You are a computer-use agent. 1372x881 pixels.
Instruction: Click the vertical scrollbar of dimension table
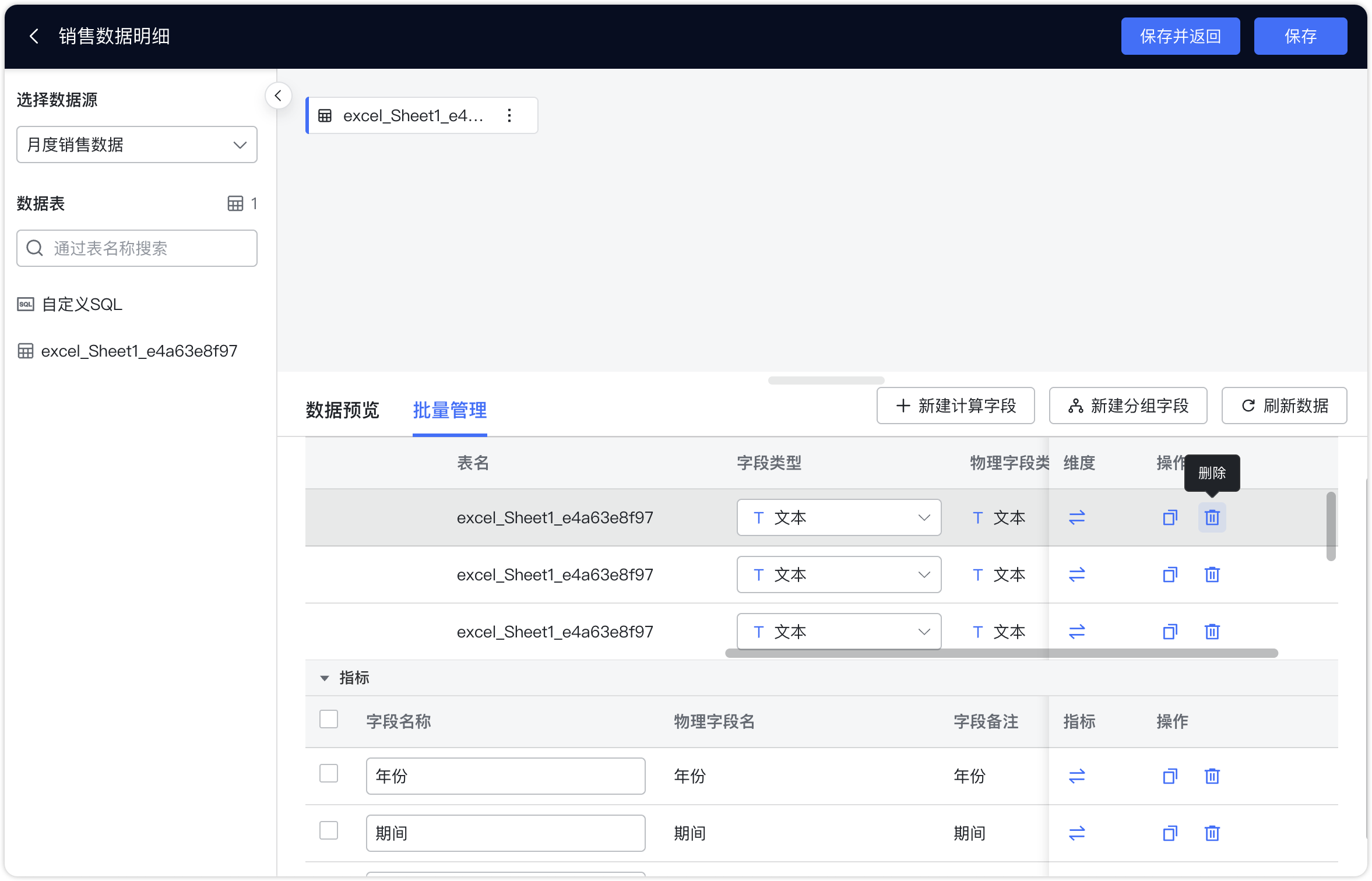click(x=1331, y=527)
